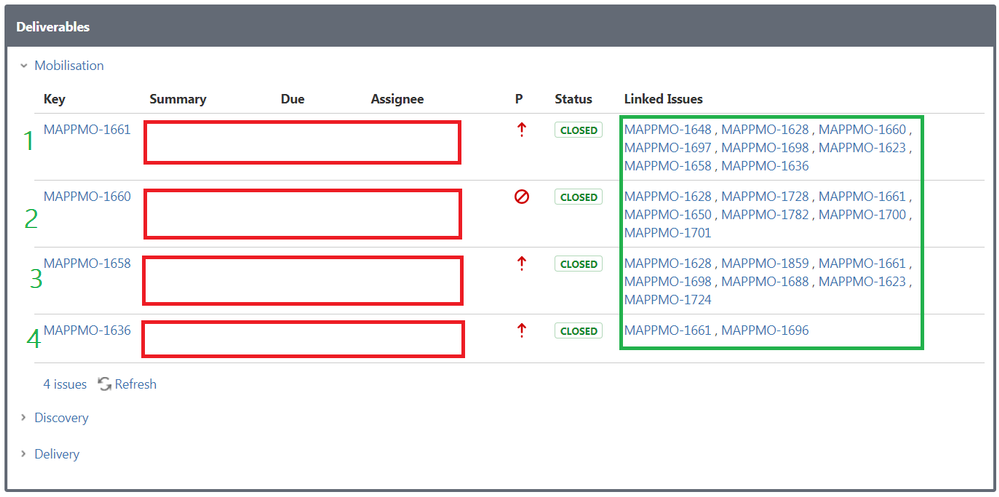Open issue key MAPPMO-1658 in the Key column
The height and width of the screenshot is (497, 999).
[x=87, y=263]
